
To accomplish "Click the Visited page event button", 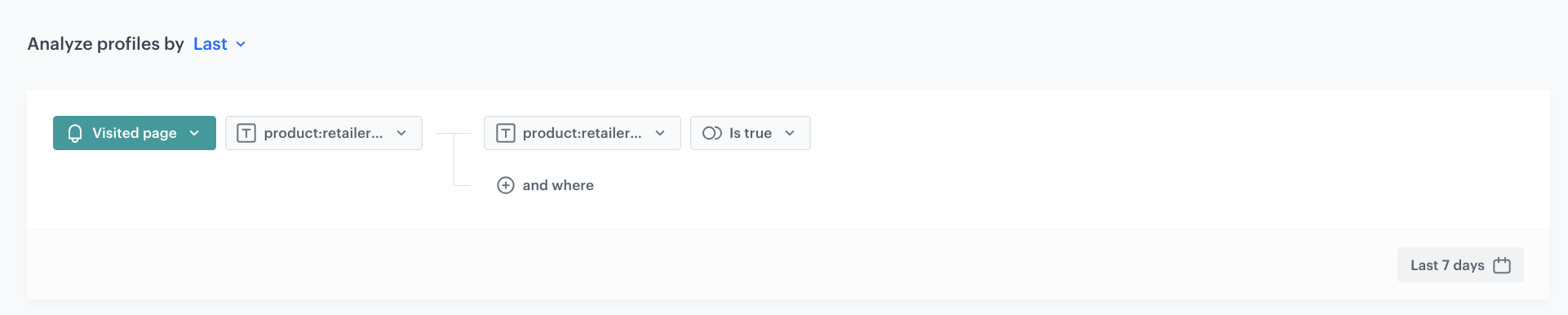I will click(135, 133).
